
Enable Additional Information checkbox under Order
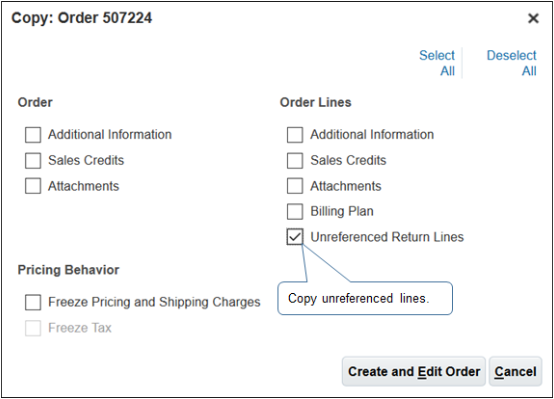point(33,135)
